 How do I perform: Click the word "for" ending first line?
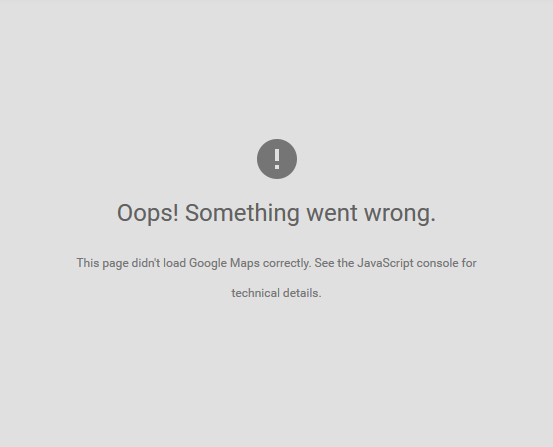point(469,263)
